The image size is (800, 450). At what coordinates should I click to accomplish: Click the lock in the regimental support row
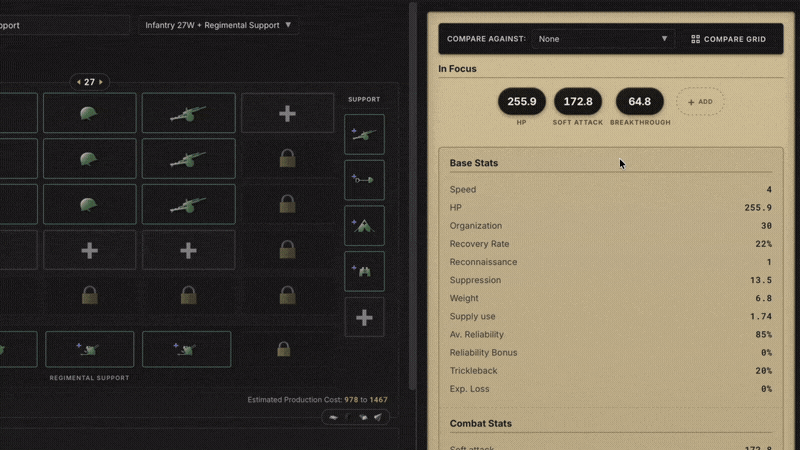284,349
